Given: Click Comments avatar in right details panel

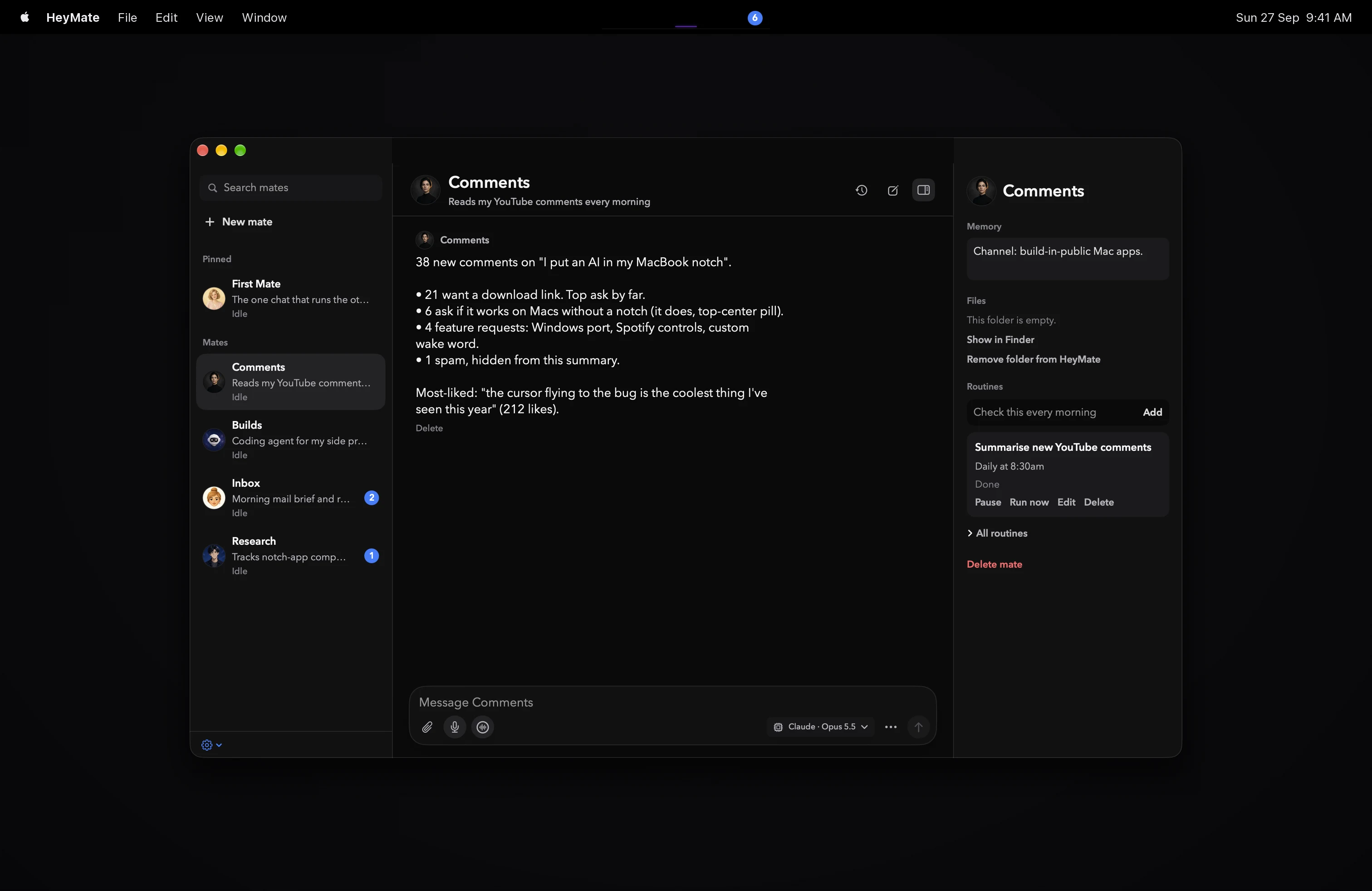Looking at the screenshot, I should (x=981, y=191).
